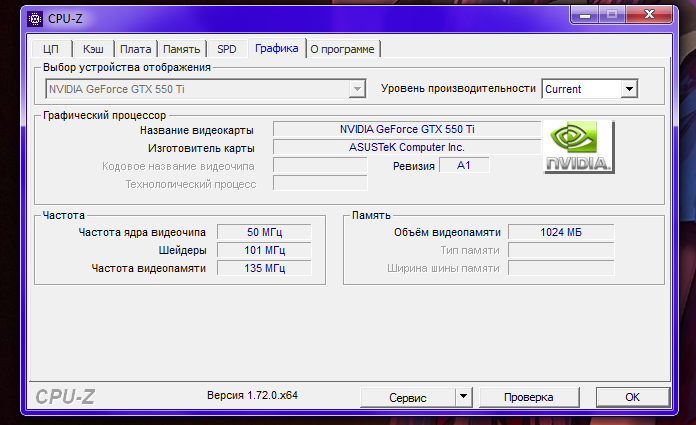Click the Версия 1.72.0.x64 text

click(252, 395)
